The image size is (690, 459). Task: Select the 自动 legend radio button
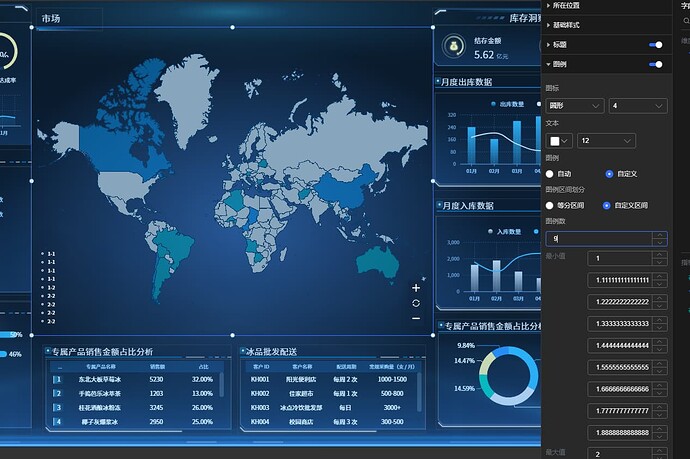(x=550, y=174)
